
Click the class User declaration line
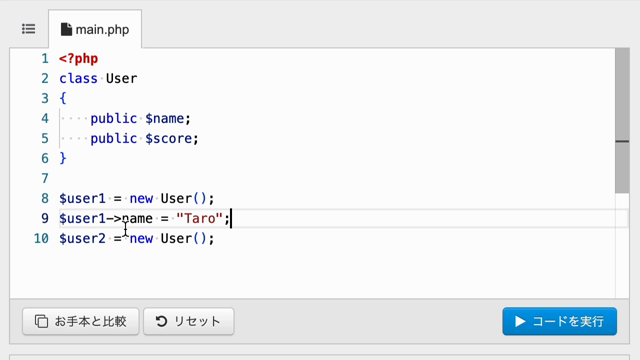click(x=98, y=78)
